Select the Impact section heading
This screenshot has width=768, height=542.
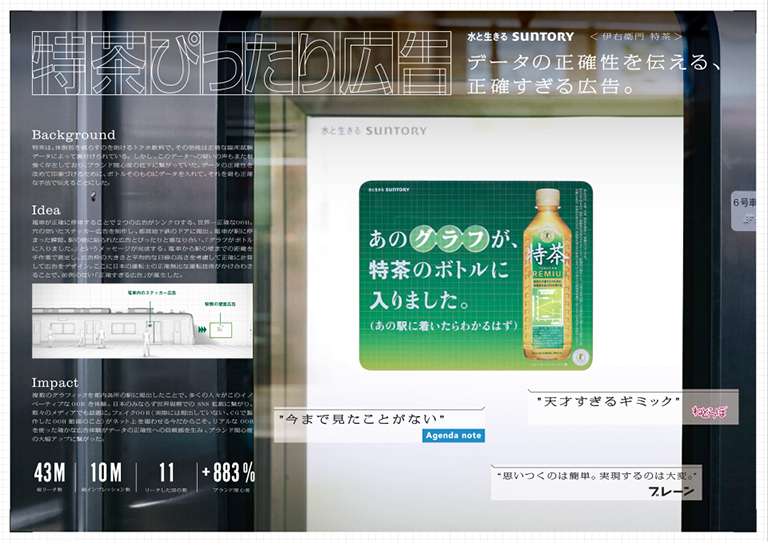click(x=55, y=383)
